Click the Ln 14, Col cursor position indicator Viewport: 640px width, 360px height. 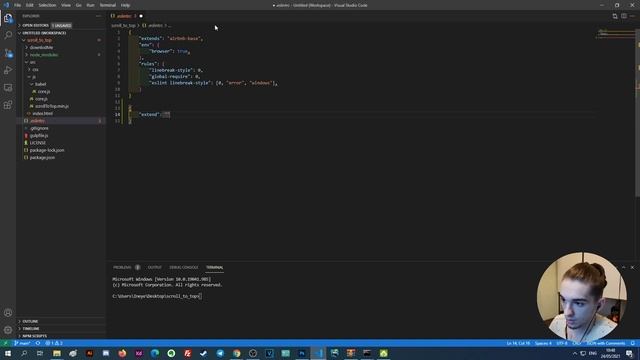[518, 343]
